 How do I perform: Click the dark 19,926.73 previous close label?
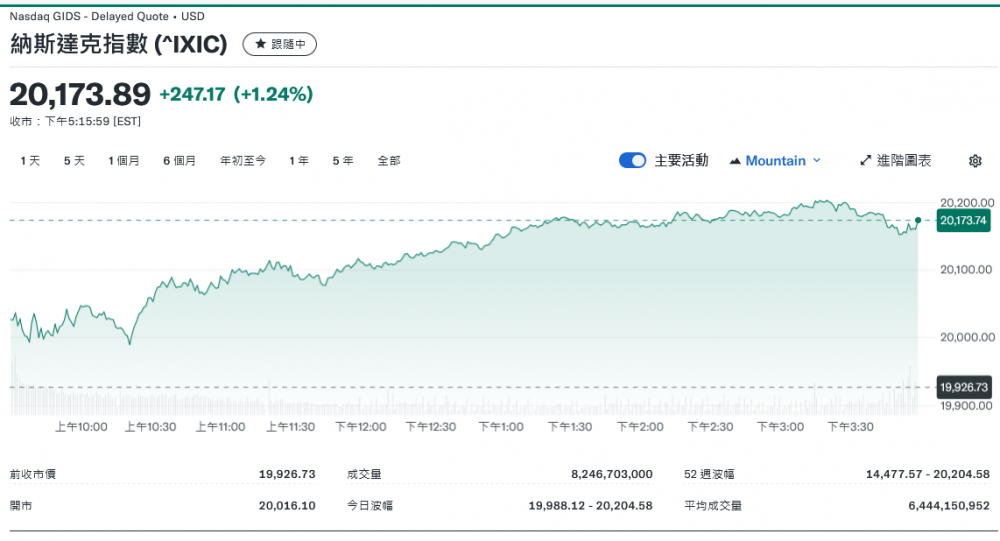[x=963, y=387]
